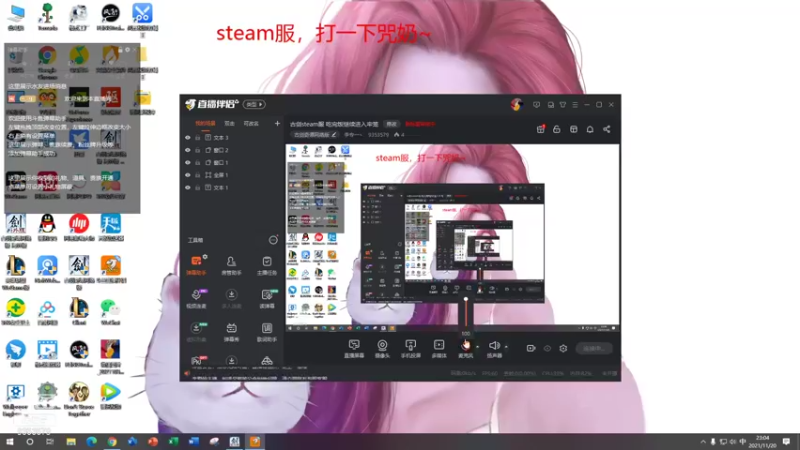Show hidden tray icons chevron
Screen dimensions: 800x450
(x=703, y=442)
